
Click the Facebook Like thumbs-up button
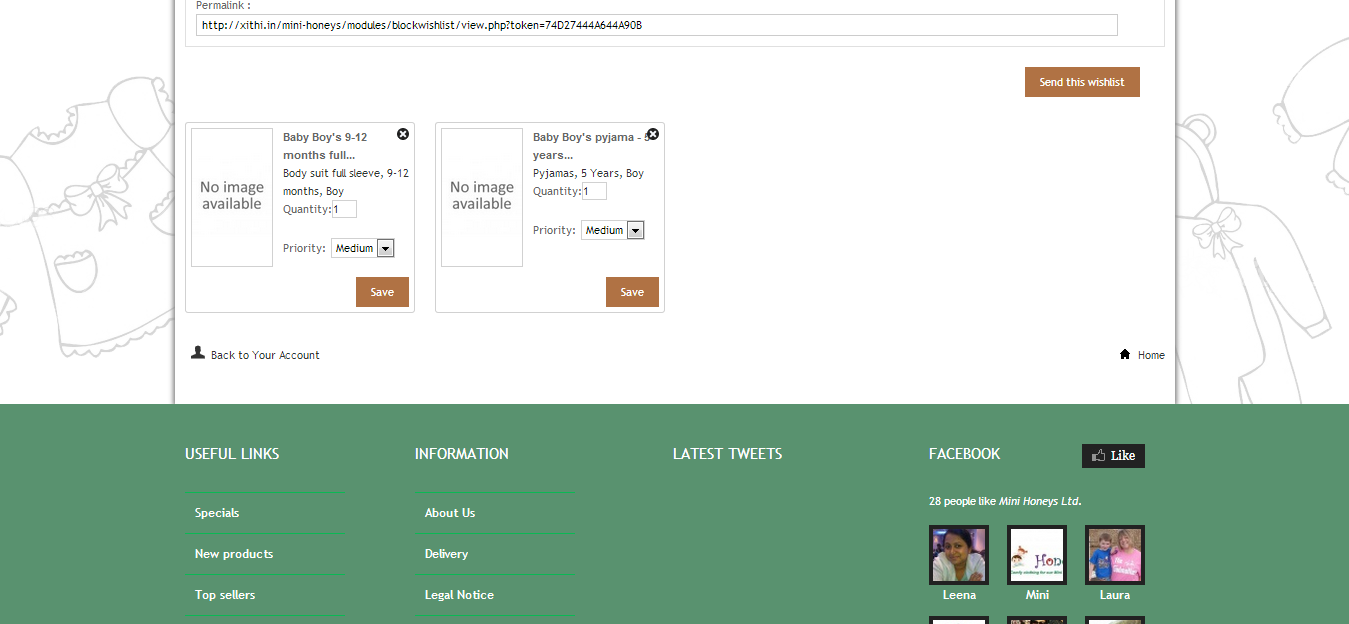1113,456
